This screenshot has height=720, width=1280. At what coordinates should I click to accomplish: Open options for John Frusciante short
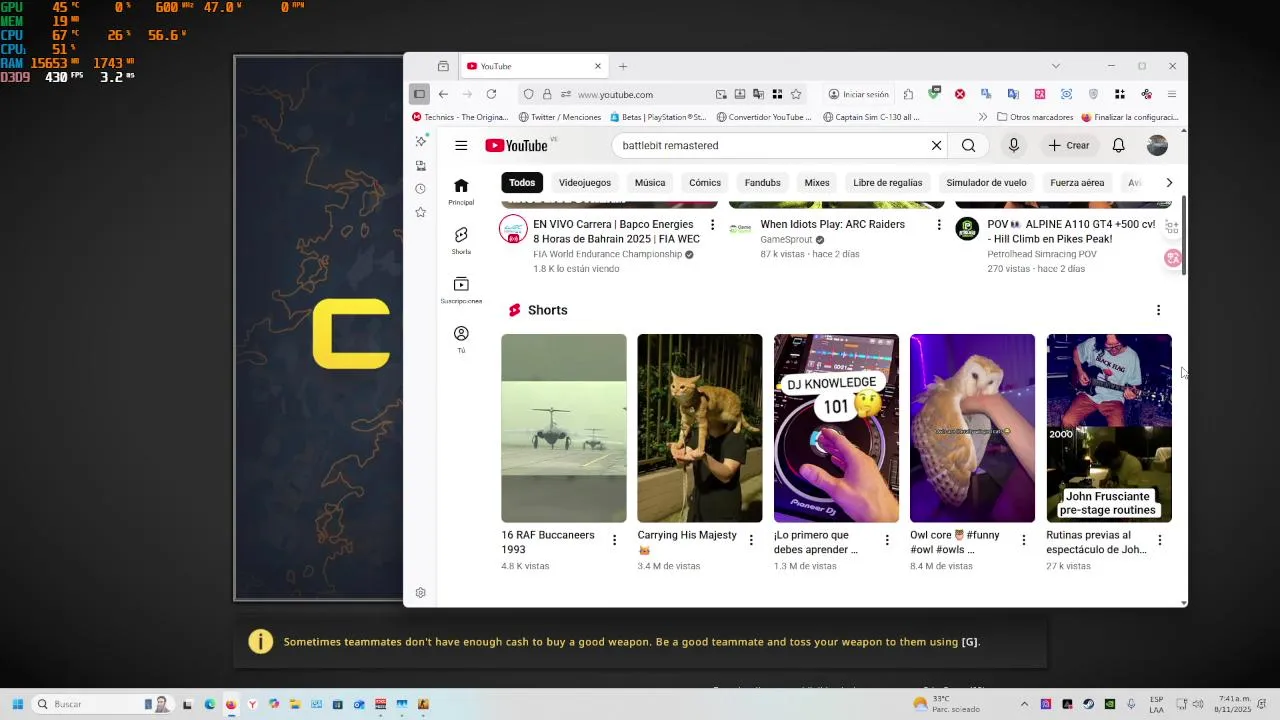1159,540
